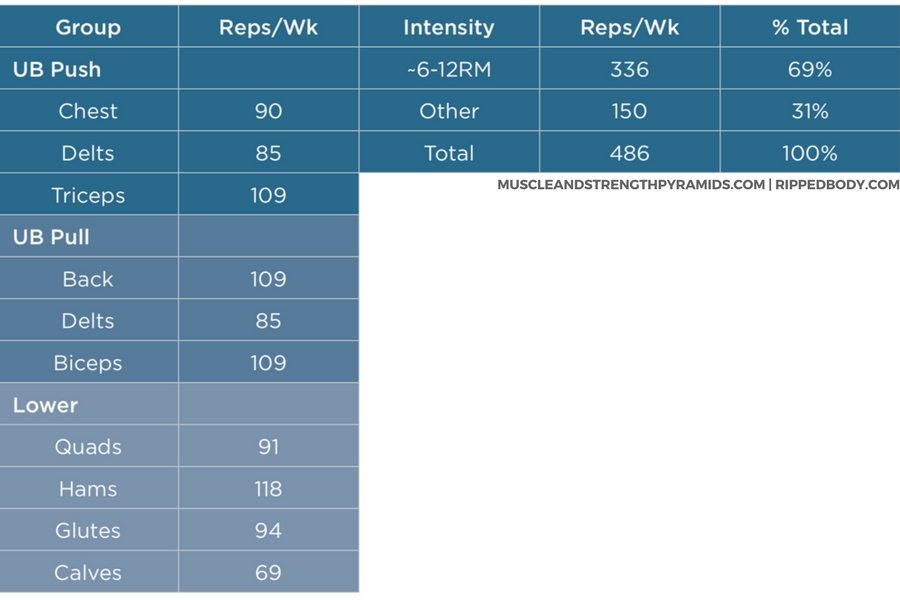This screenshot has width=900, height=600.
Task: Click the MUSCLEANDSTRENGTHPYRAMIDS.COM website text
Action: [x=631, y=185]
